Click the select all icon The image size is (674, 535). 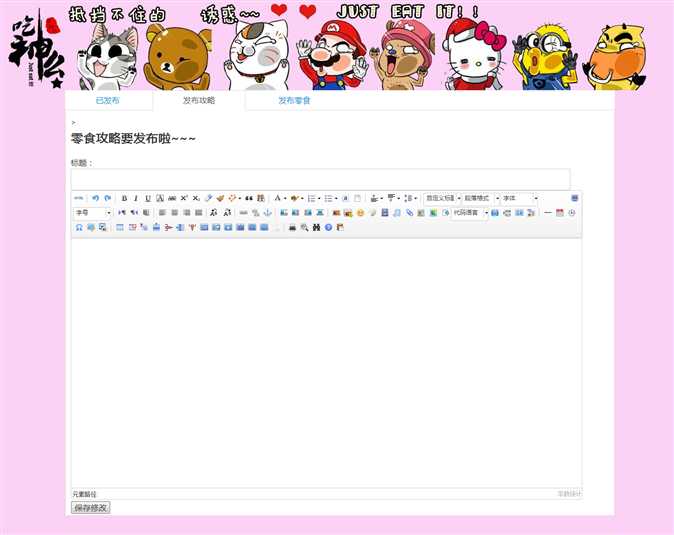[345, 198]
